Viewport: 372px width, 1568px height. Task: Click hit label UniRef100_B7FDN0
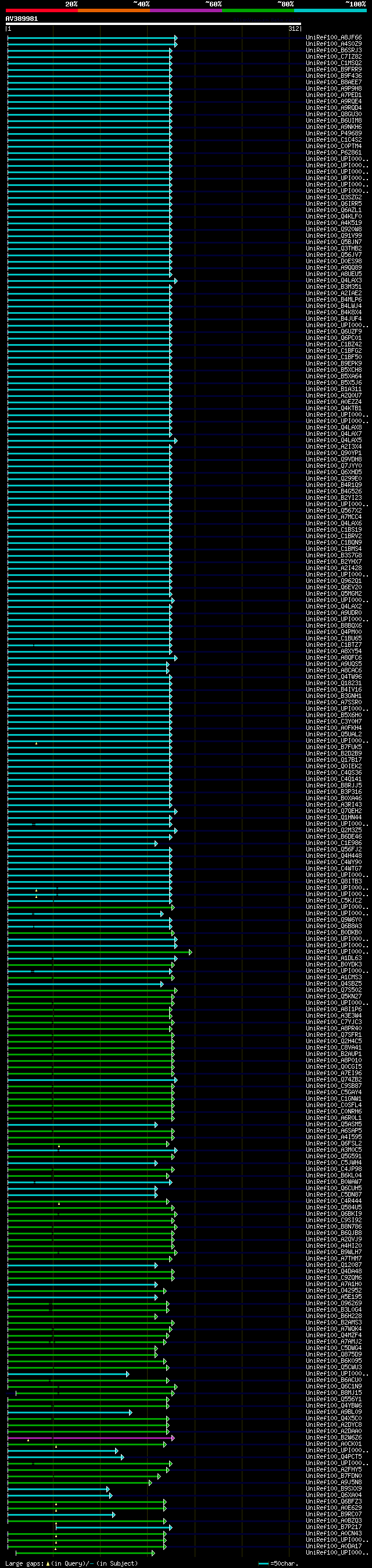[334, 1476]
